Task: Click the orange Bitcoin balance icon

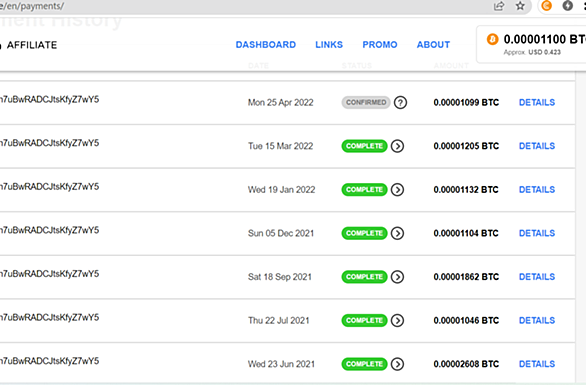Action: point(493,39)
